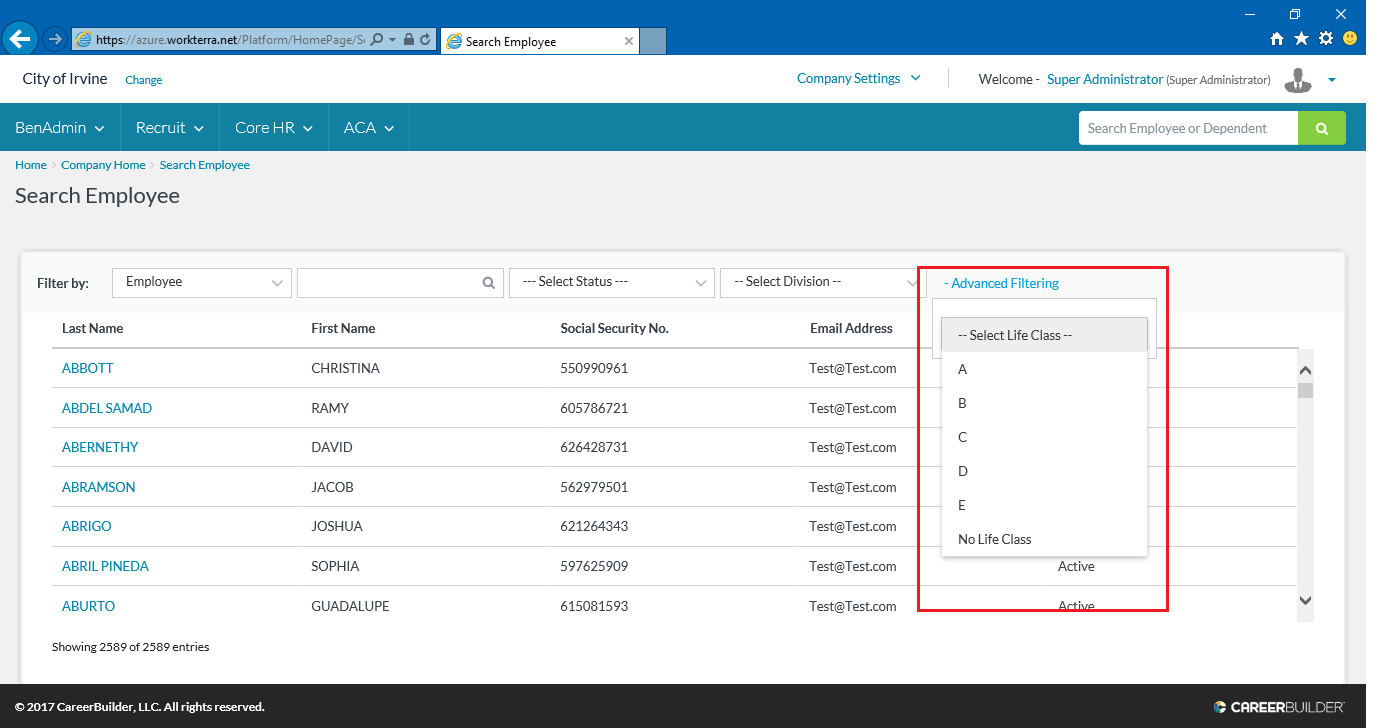Viewport: 1378px width, 728px height.
Task: Click SSN cell 550990961
Action: point(594,368)
